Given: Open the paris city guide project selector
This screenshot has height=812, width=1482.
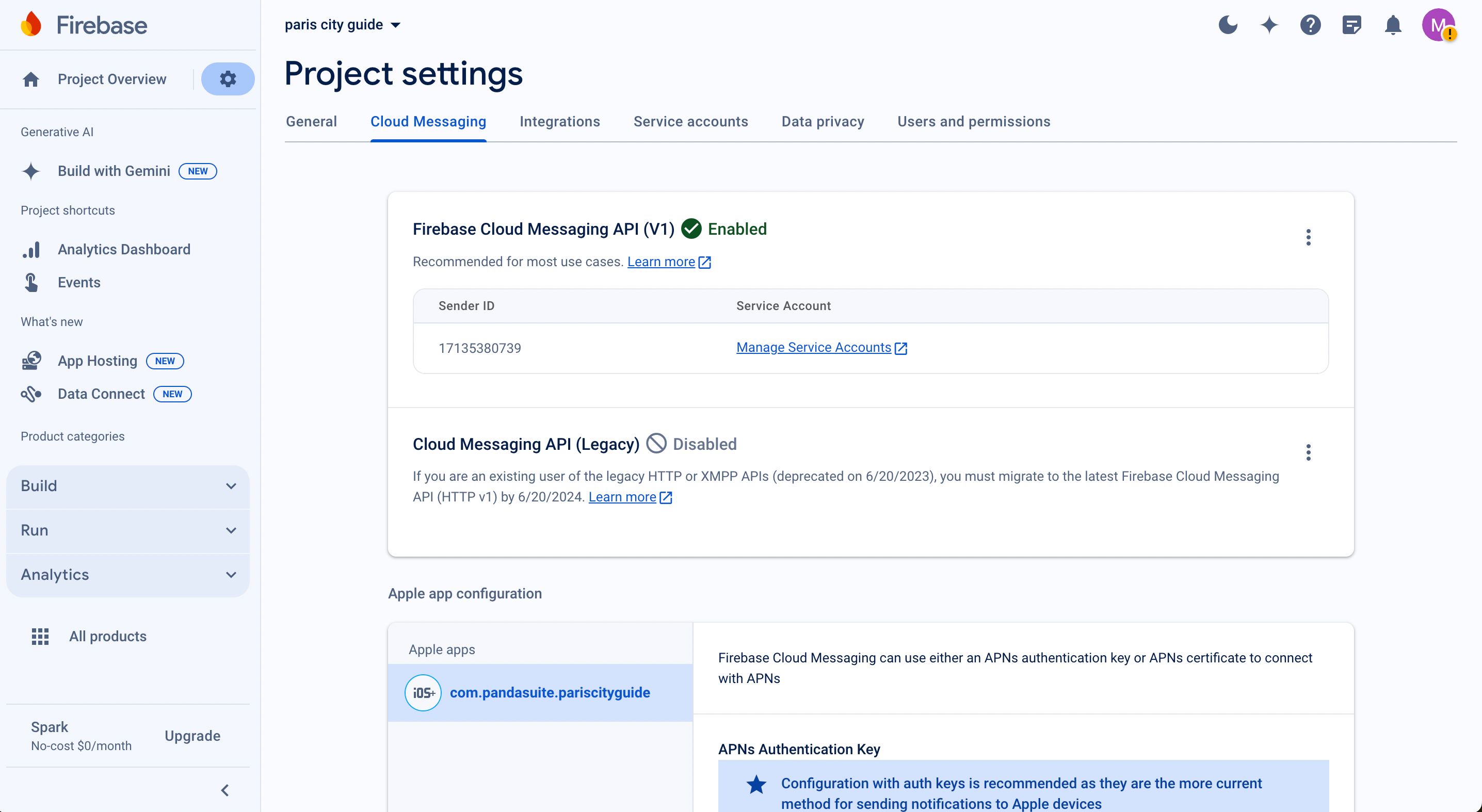Looking at the screenshot, I should (342, 24).
